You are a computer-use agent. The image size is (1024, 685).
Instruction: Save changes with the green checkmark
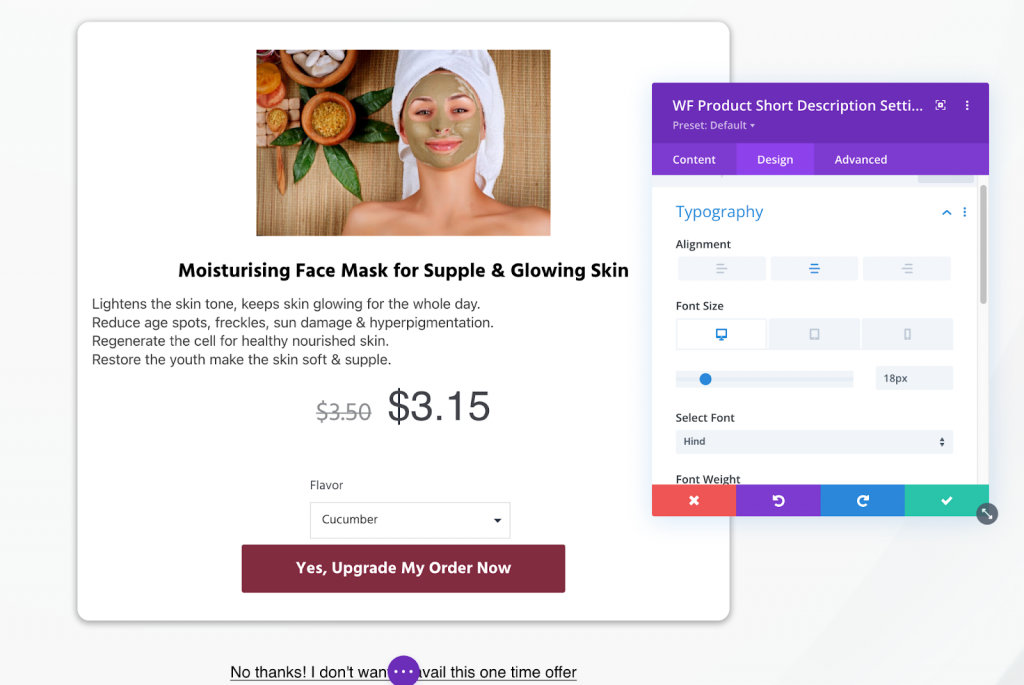[x=947, y=500]
